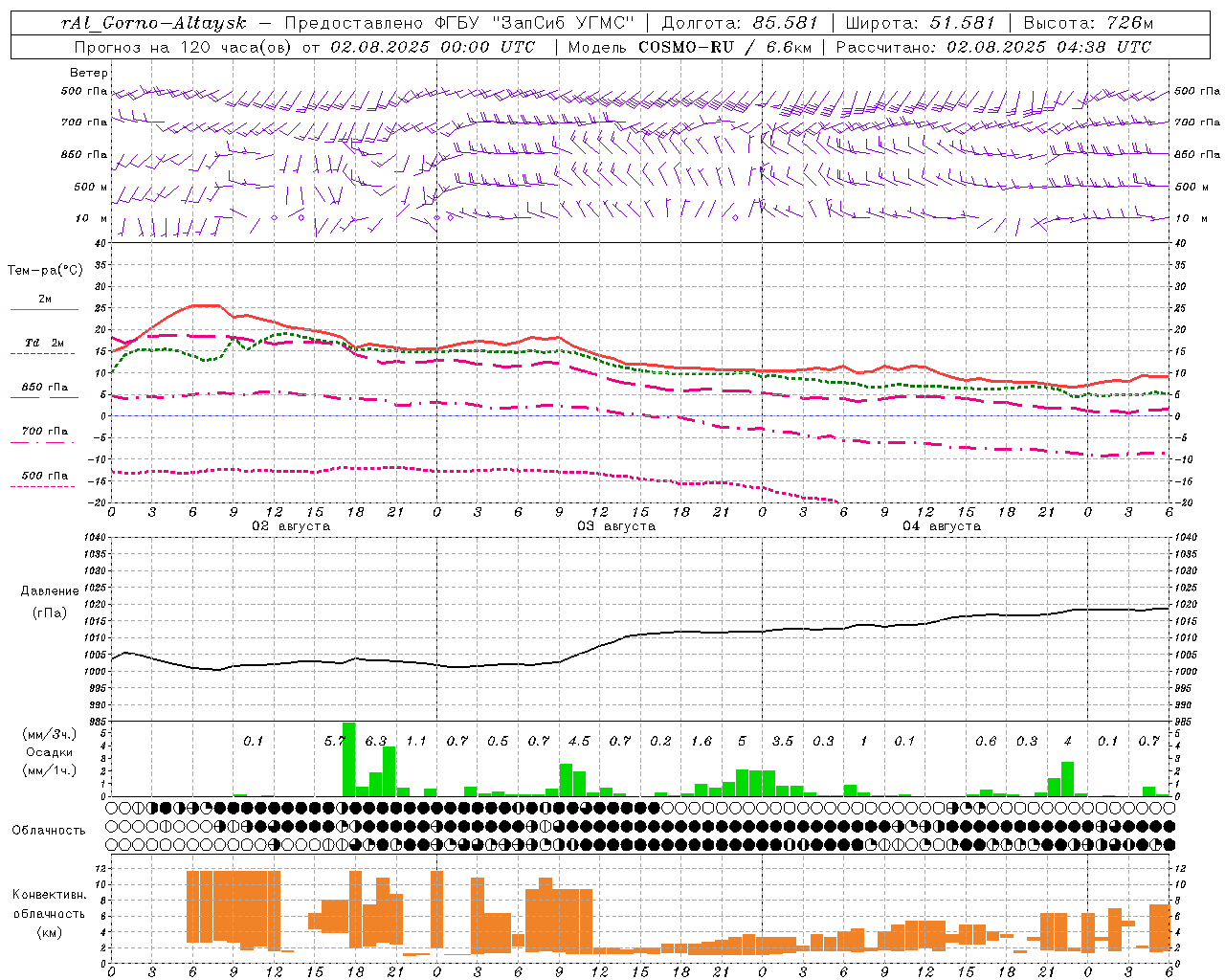Click the 700 гПа dash-dot temperature legend entry
This screenshot has height=980, width=1225.
tap(44, 435)
